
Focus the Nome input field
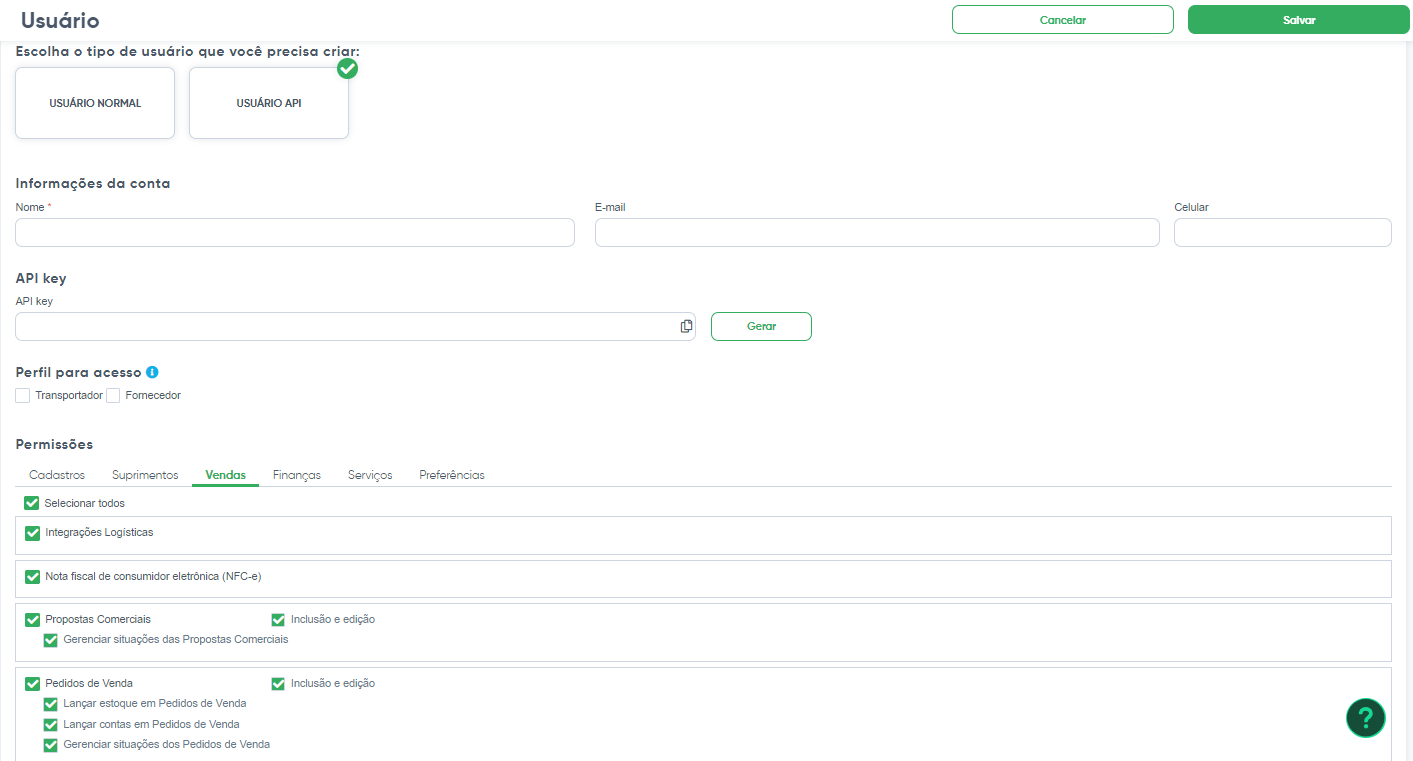(x=295, y=233)
